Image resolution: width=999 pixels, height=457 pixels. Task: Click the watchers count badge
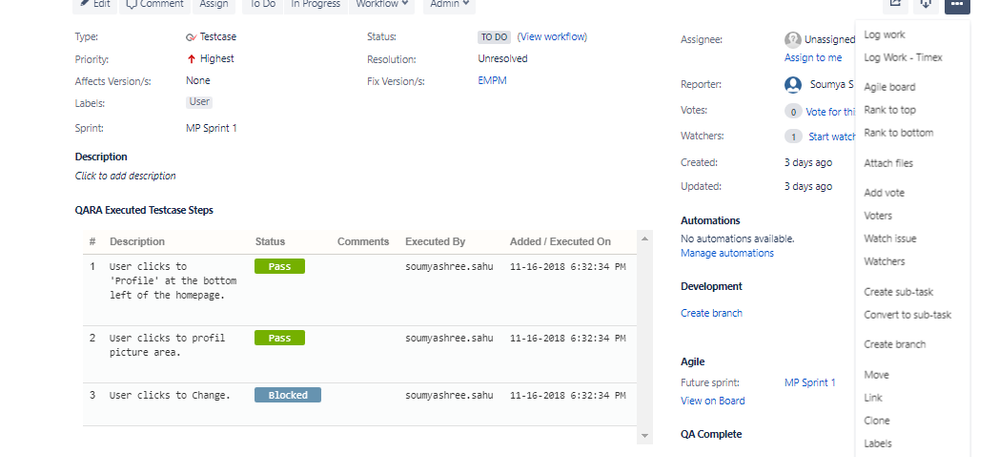pyautogui.click(x=793, y=136)
